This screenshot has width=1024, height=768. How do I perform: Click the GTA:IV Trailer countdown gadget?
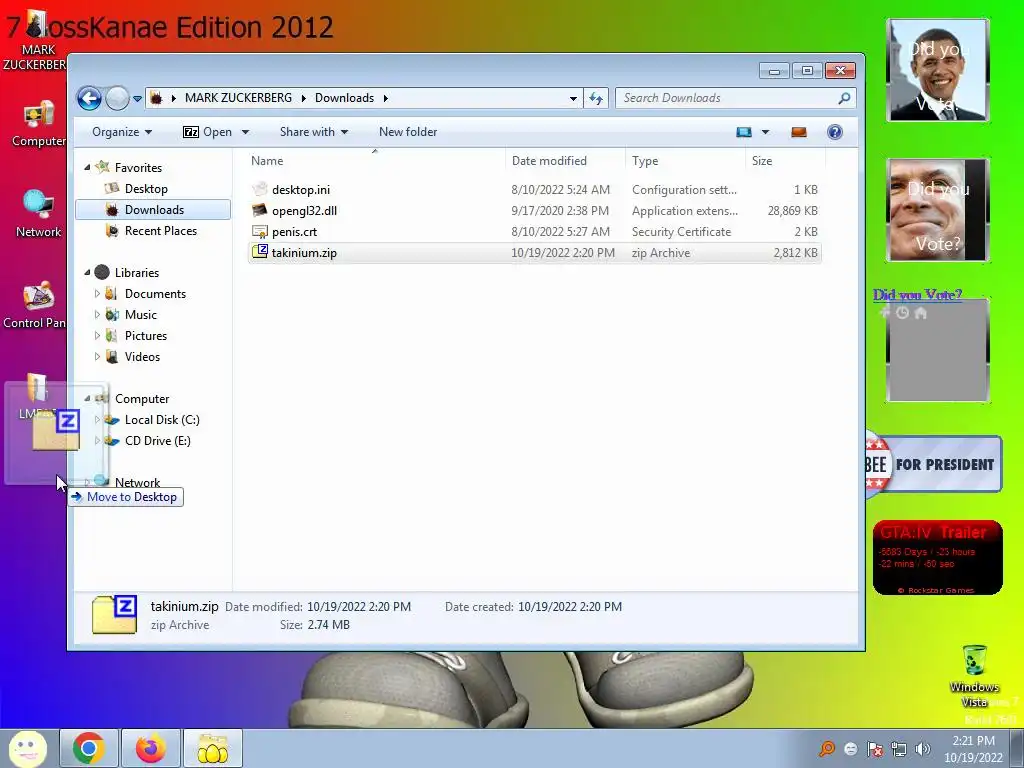(x=937, y=558)
